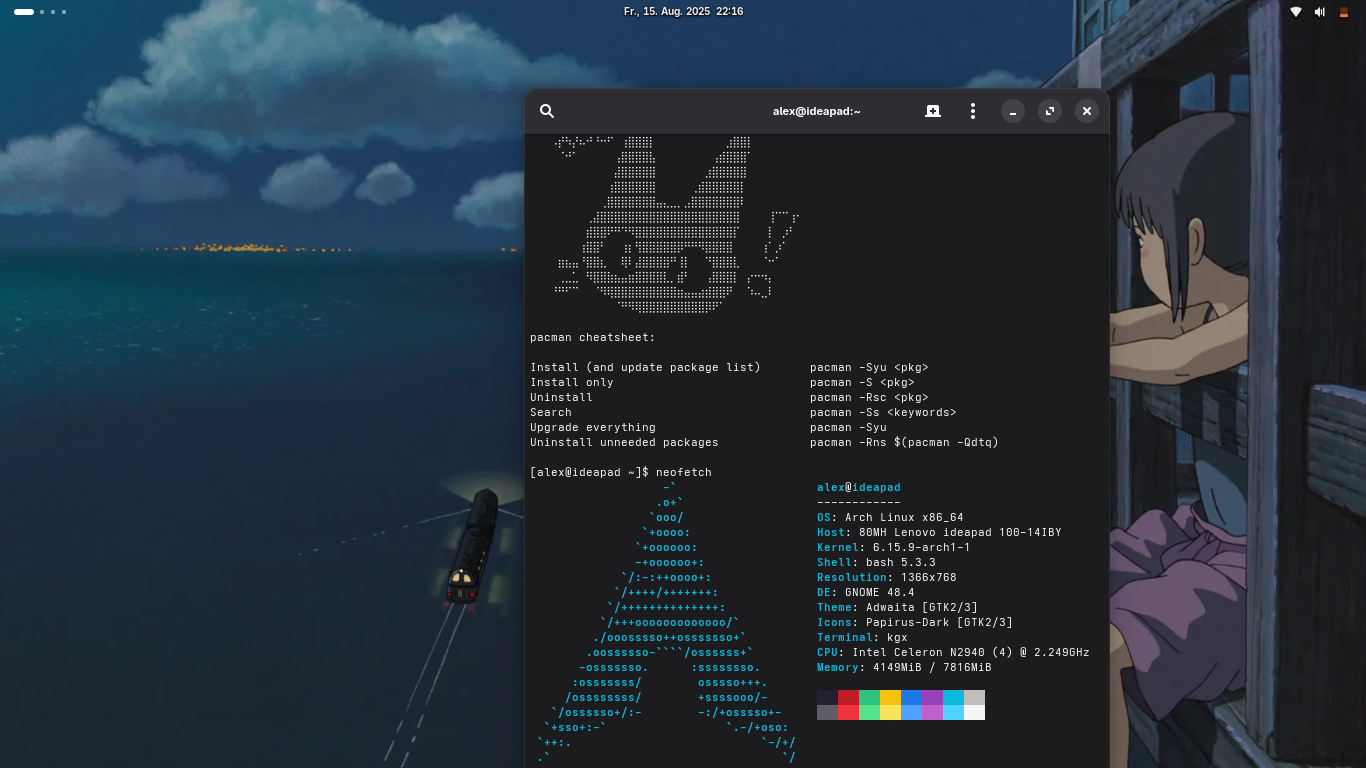Open the clock showing Fr., 15. Aug. 2025 22:16
The width and height of the screenshot is (1366, 768).
[683, 12]
